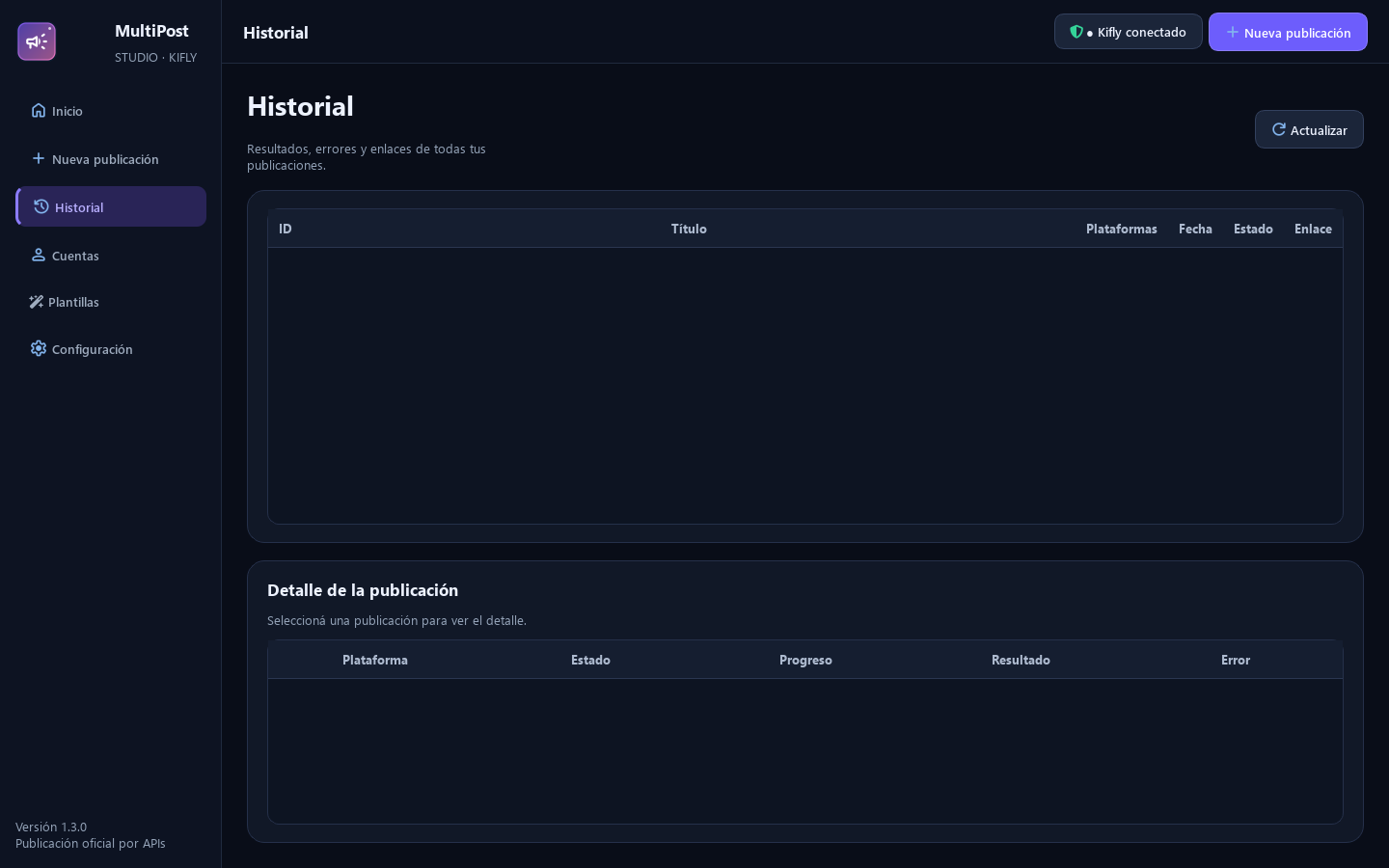This screenshot has width=1389, height=868.
Task: Open Nueva publicación from the sidebar
Action: (111, 159)
